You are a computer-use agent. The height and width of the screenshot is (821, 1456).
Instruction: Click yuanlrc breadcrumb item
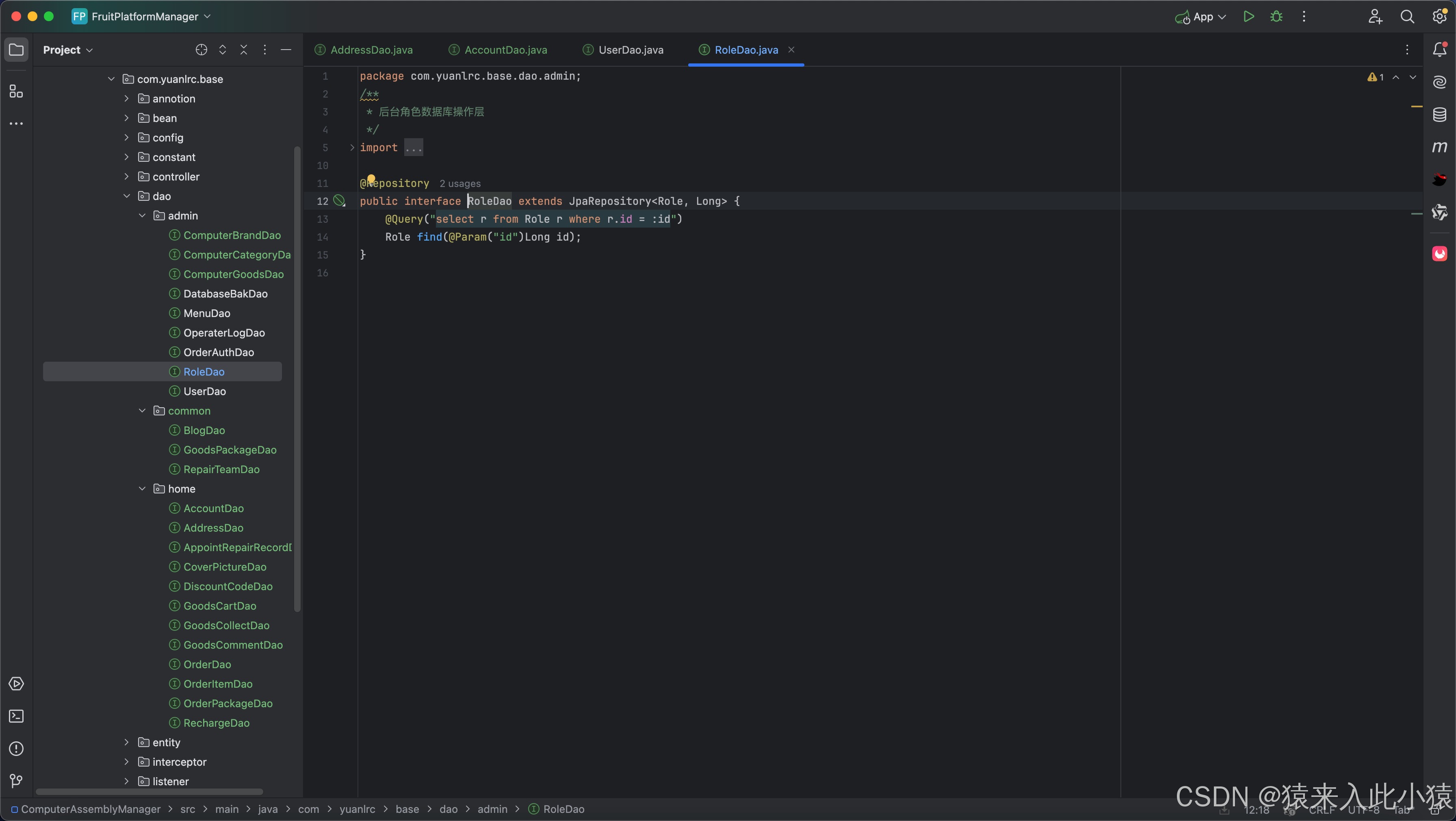tap(357, 809)
